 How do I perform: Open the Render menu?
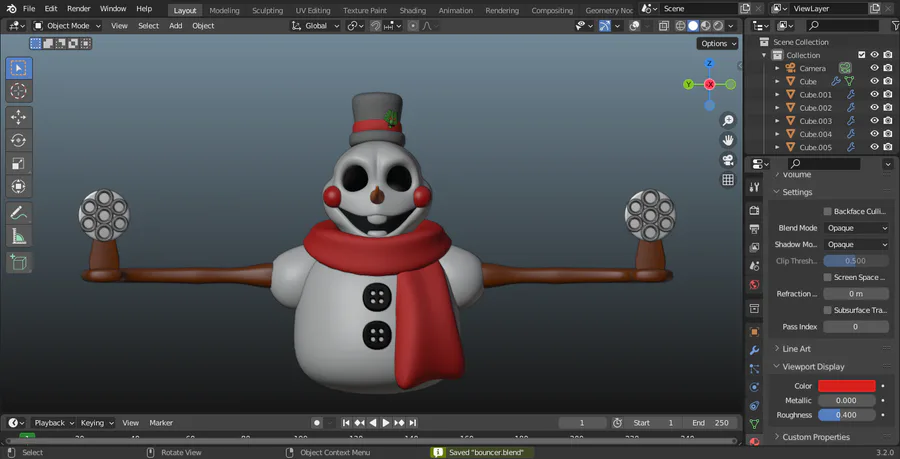(79, 9)
